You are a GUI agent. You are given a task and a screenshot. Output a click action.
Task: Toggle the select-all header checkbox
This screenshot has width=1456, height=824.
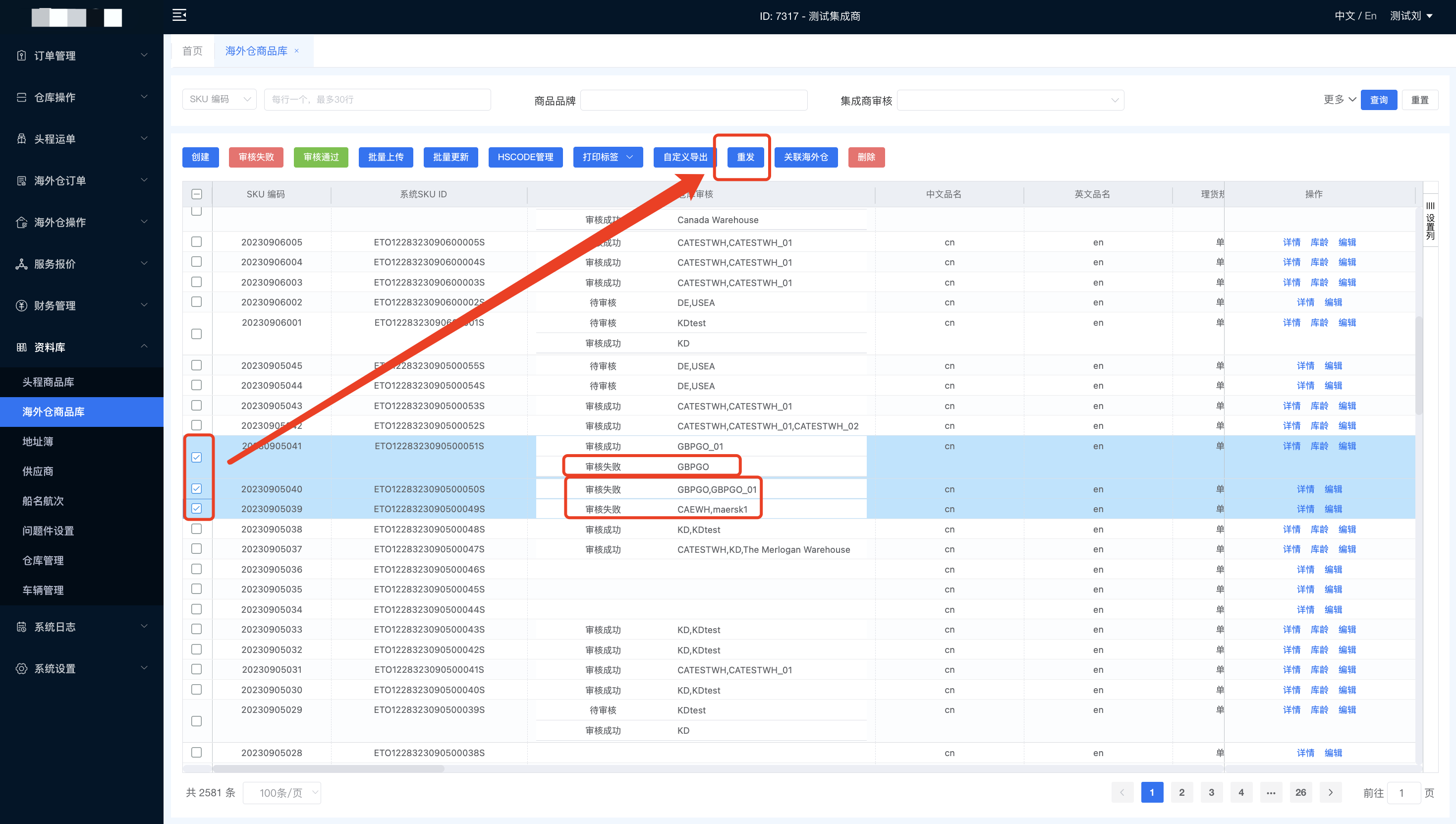click(x=196, y=194)
